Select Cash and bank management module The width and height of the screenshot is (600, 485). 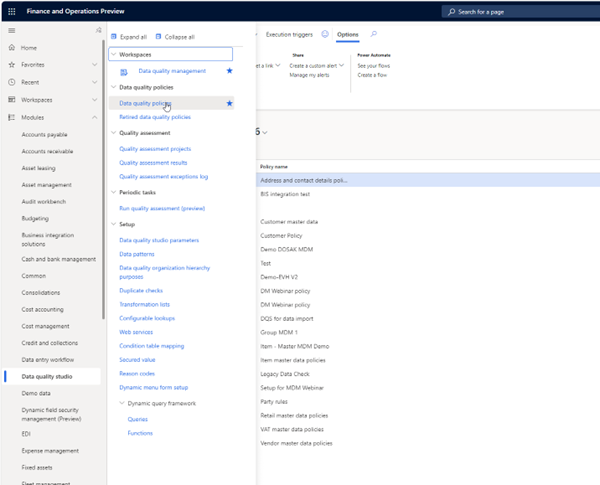point(59,259)
